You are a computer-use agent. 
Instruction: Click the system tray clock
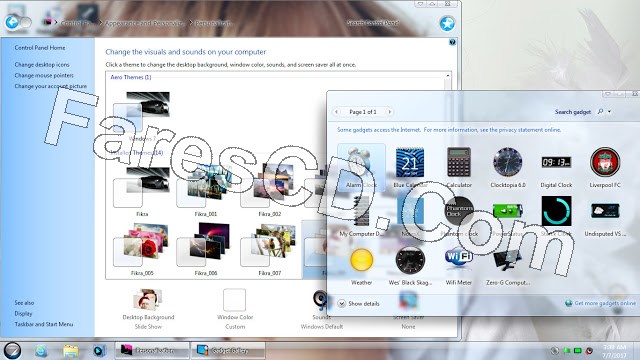[x=614, y=351]
